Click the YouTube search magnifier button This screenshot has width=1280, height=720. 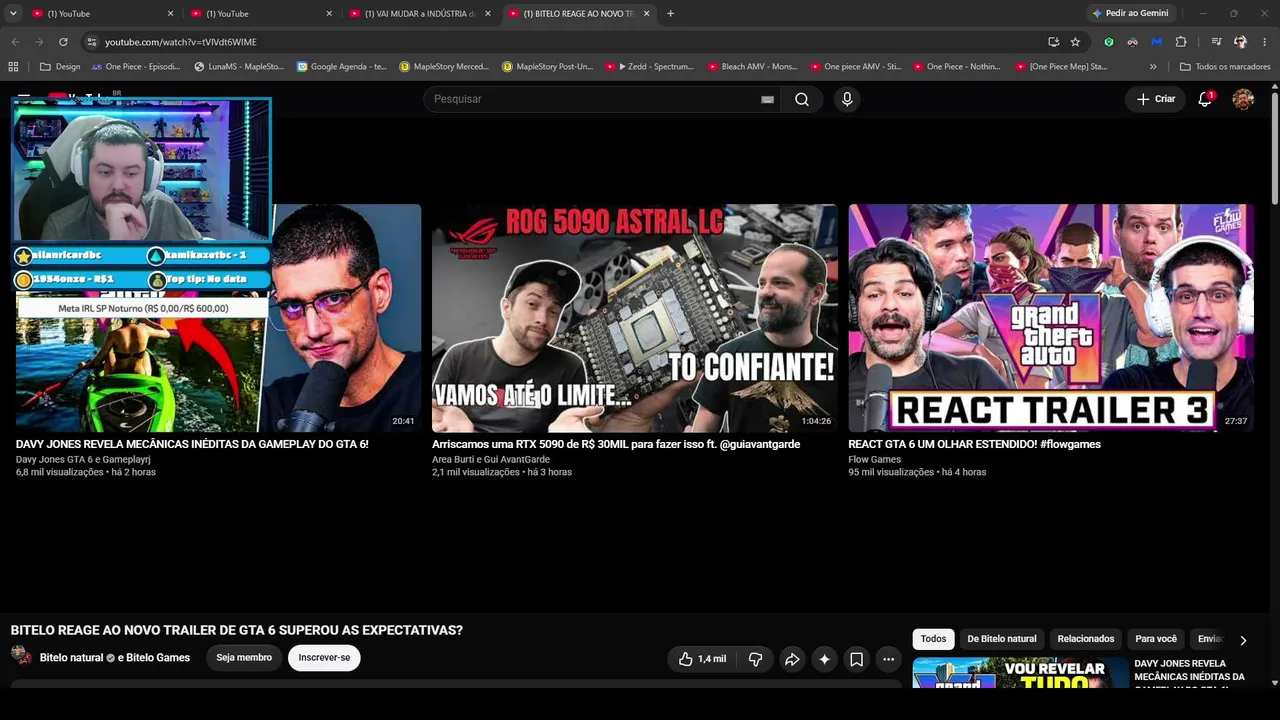click(x=802, y=99)
